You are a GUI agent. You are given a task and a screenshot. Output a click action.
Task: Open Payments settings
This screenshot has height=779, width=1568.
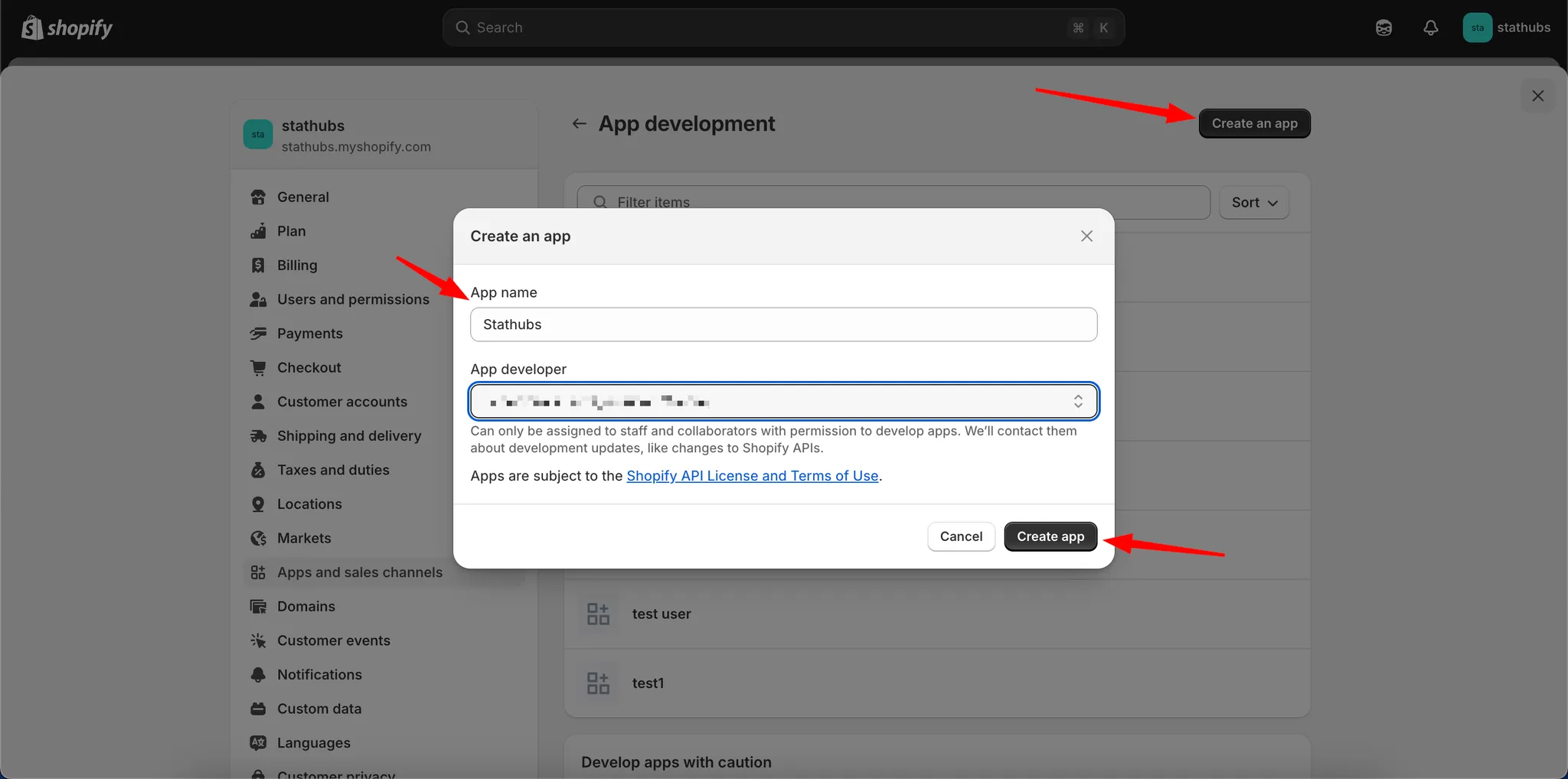[x=309, y=334]
